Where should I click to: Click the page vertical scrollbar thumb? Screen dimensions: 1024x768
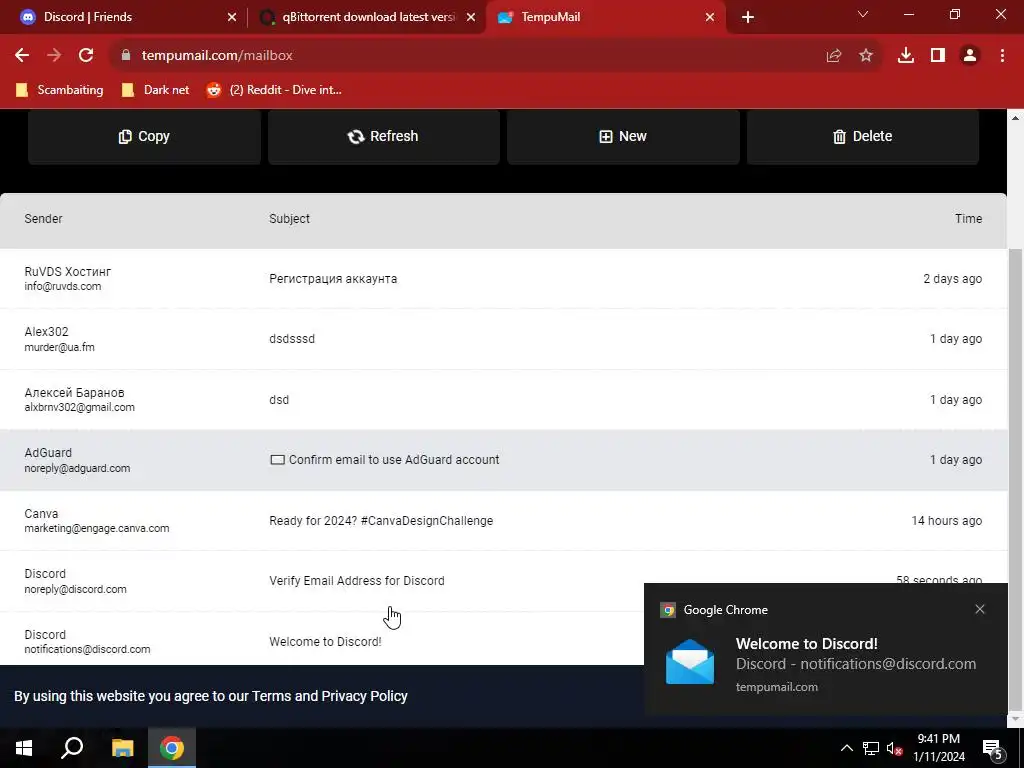coord(1015,480)
